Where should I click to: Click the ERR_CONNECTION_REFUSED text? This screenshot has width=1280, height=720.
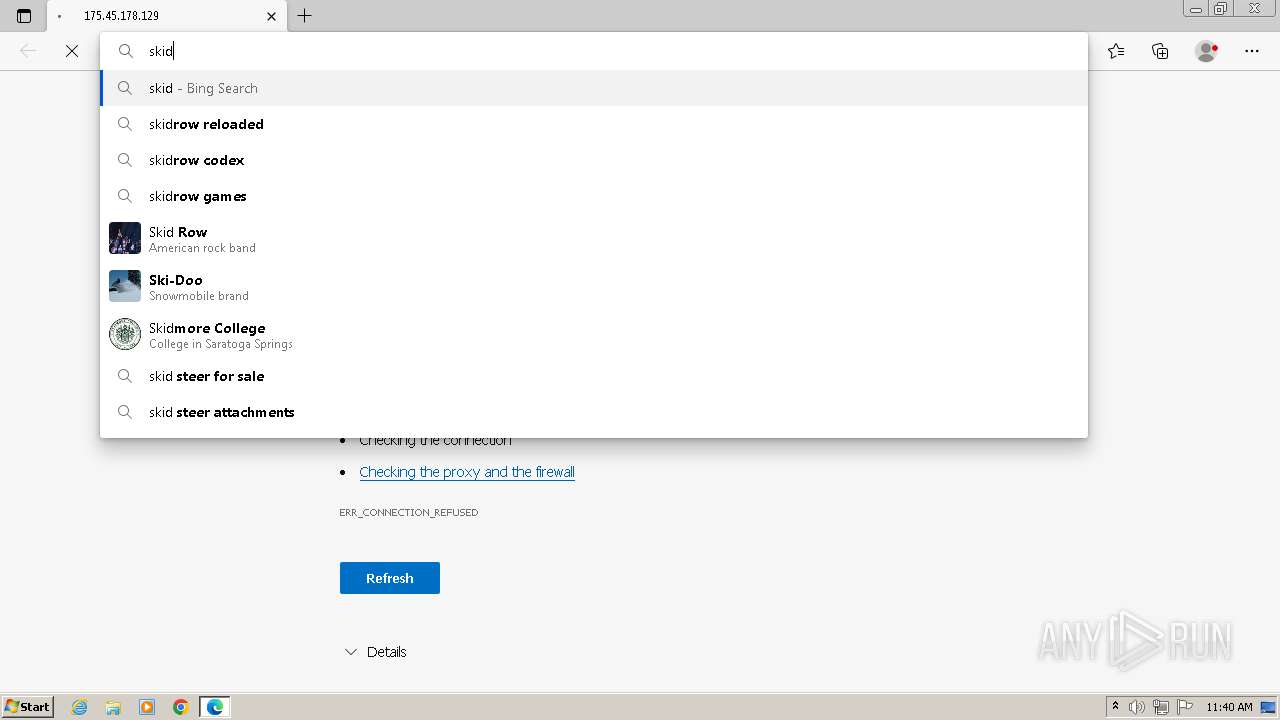[409, 512]
